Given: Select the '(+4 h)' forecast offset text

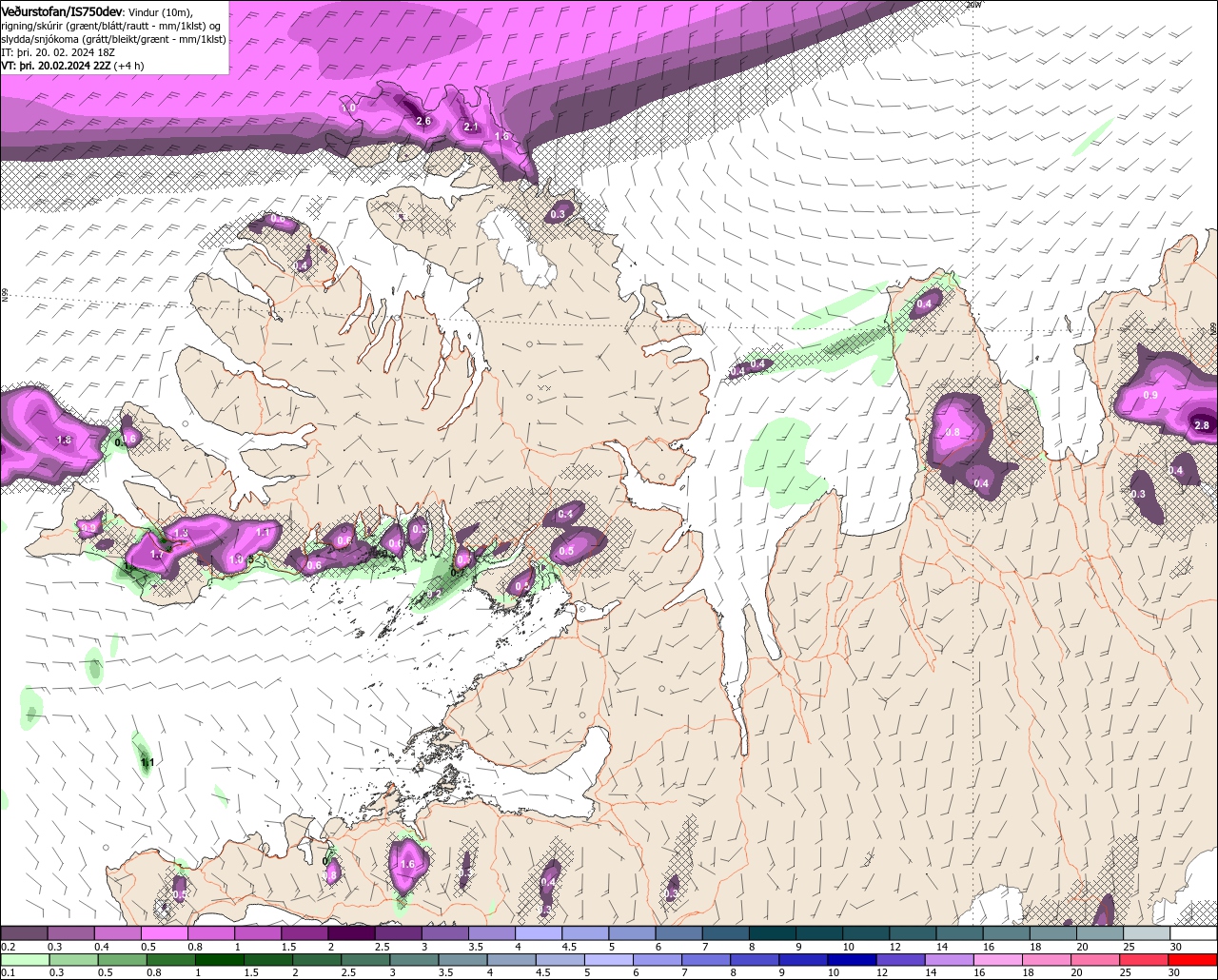Looking at the screenshot, I should [128, 66].
